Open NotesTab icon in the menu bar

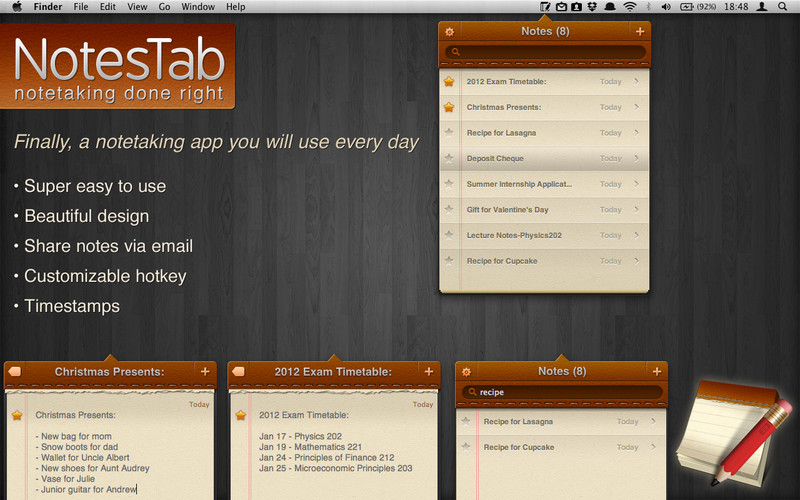pyautogui.click(x=545, y=7)
